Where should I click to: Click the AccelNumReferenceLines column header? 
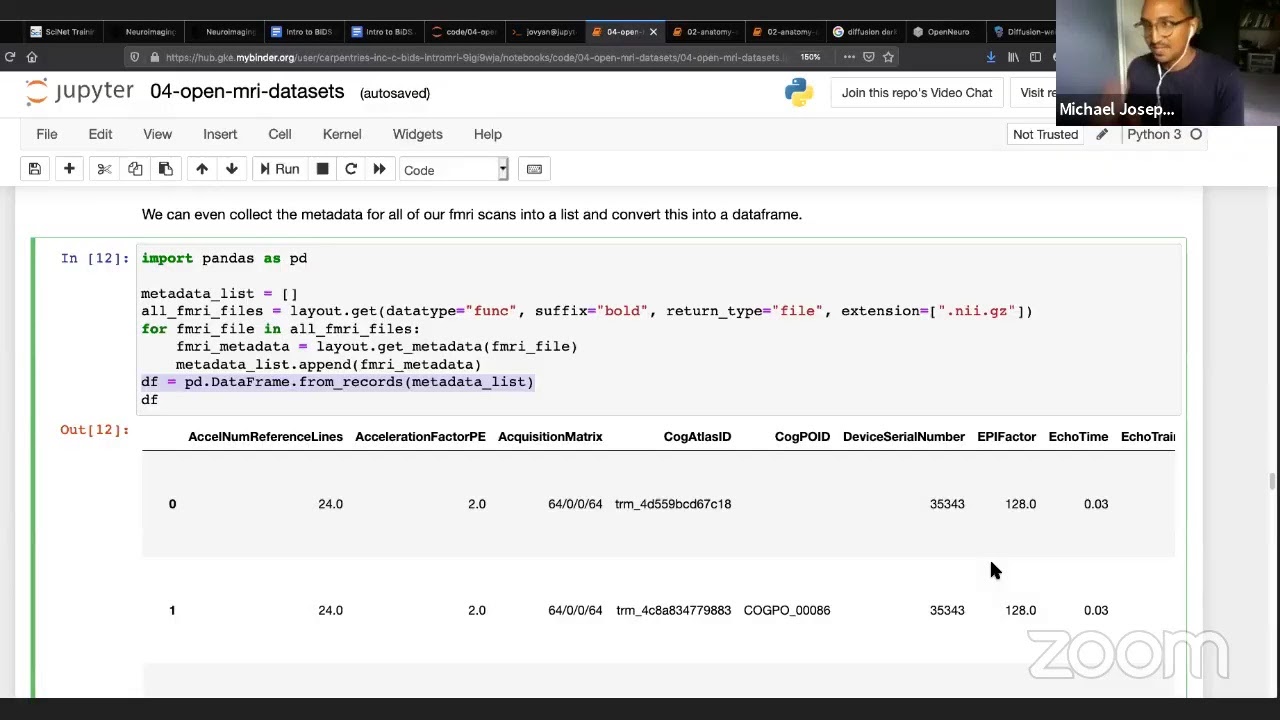[x=265, y=437]
